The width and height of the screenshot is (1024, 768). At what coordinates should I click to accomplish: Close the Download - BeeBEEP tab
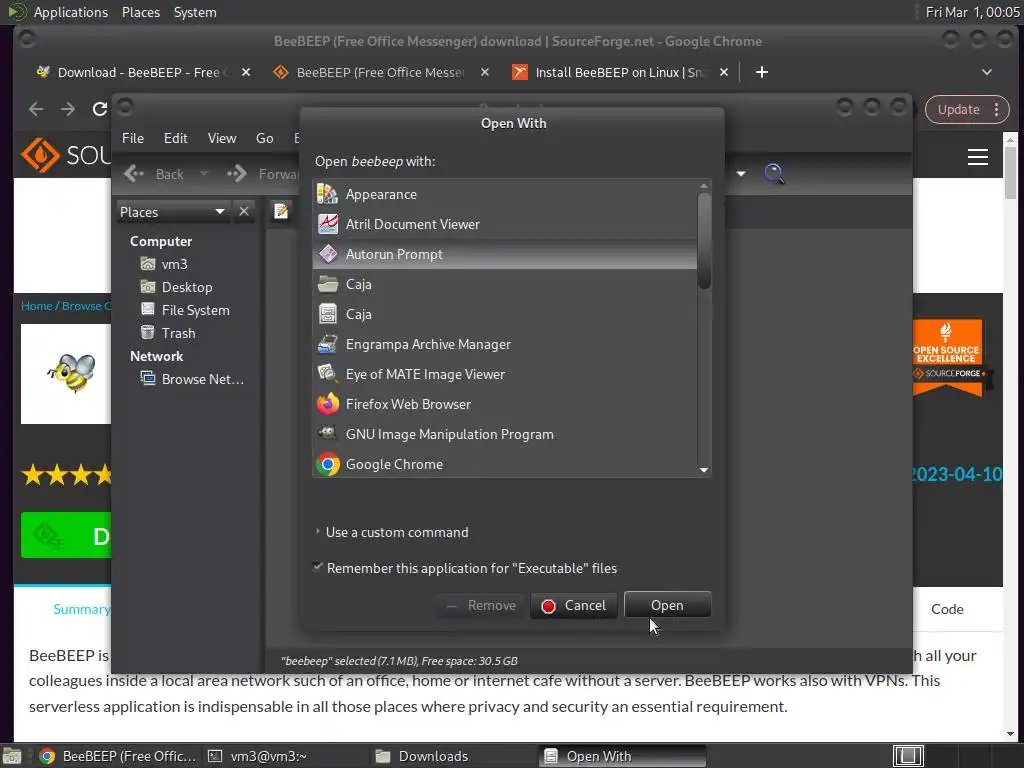coord(246,72)
